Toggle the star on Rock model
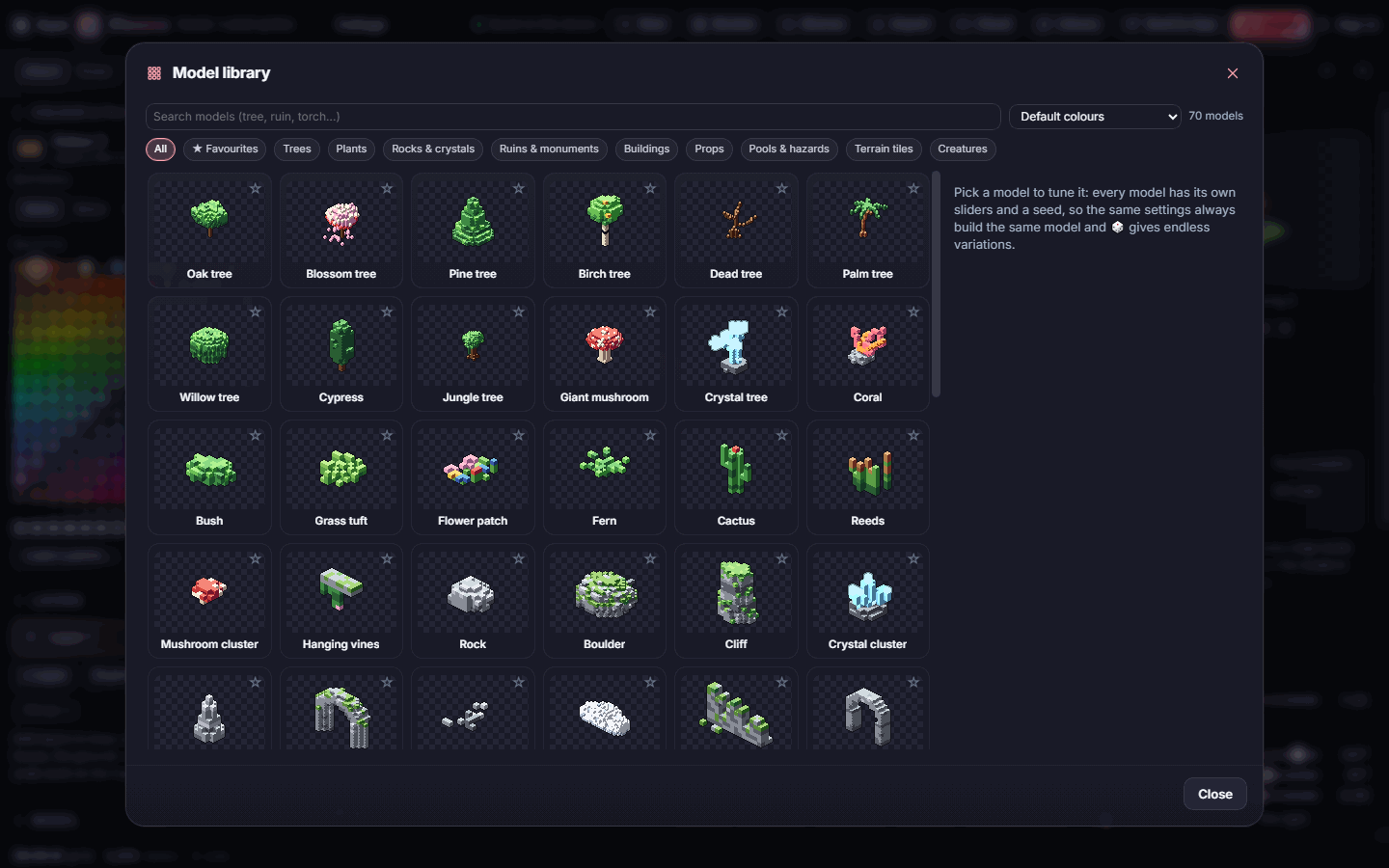Image resolution: width=1389 pixels, height=868 pixels. (x=519, y=559)
